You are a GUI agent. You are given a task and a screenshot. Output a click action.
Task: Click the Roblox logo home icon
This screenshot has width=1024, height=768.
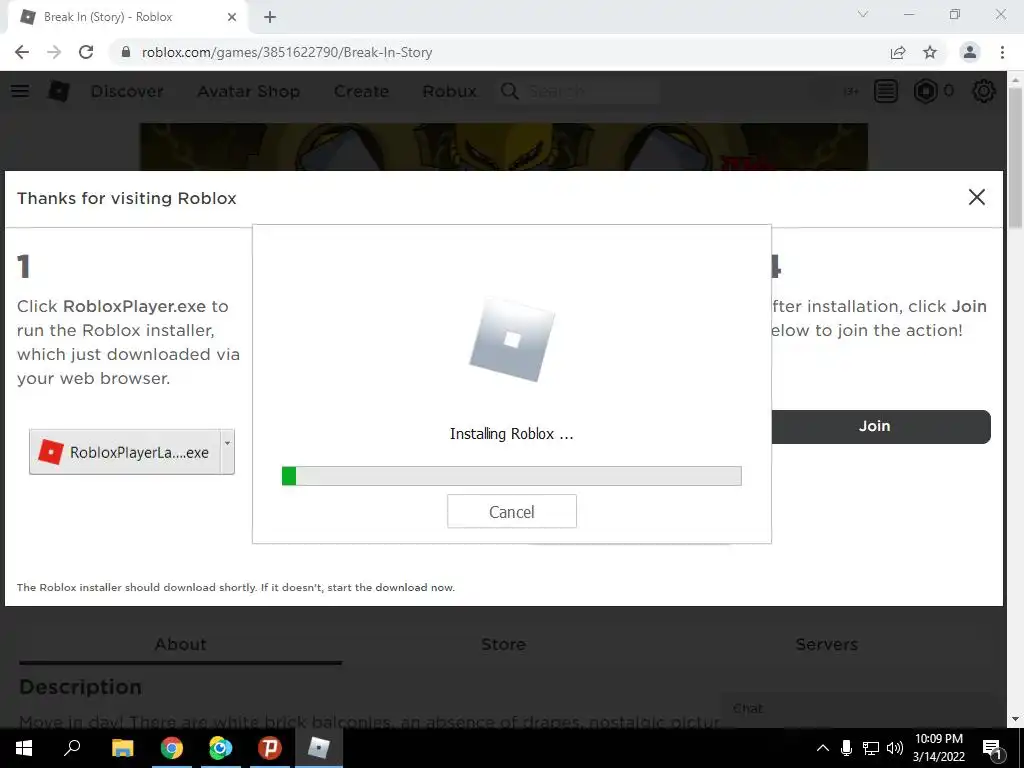coord(59,91)
